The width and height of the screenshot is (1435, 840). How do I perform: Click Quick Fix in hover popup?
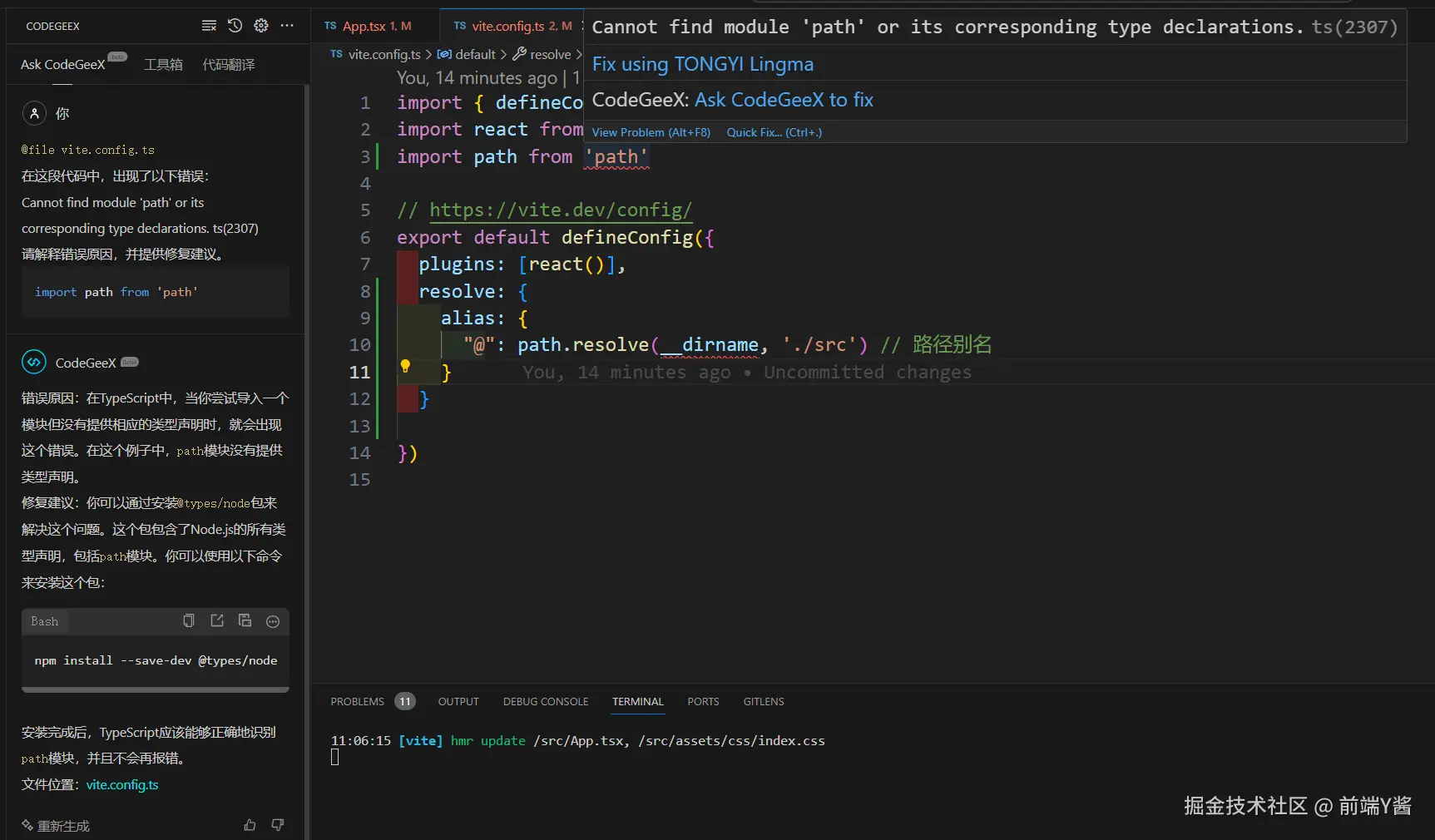(774, 132)
